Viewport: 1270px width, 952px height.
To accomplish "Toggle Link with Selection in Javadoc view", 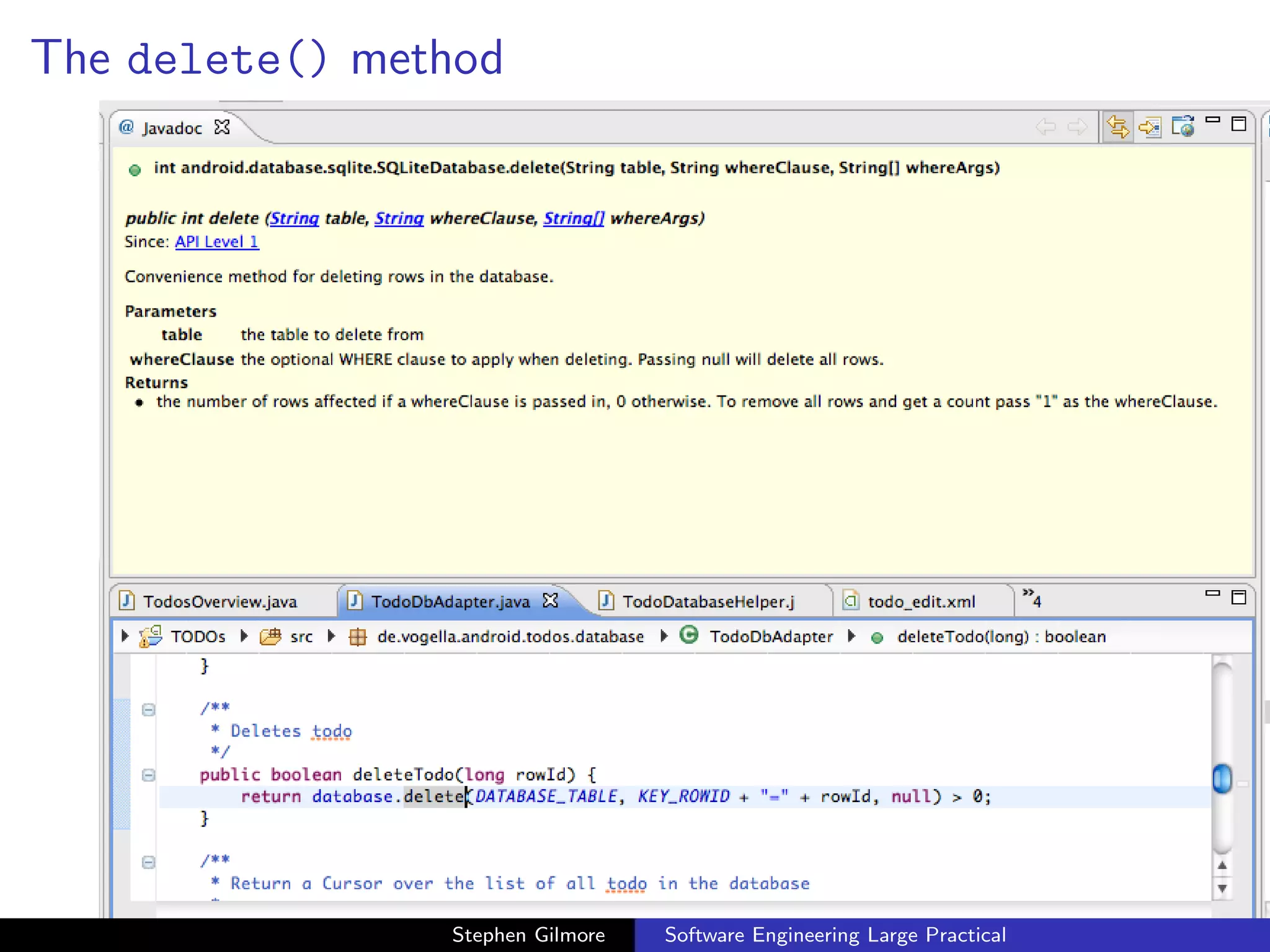I will point(1117,127).
